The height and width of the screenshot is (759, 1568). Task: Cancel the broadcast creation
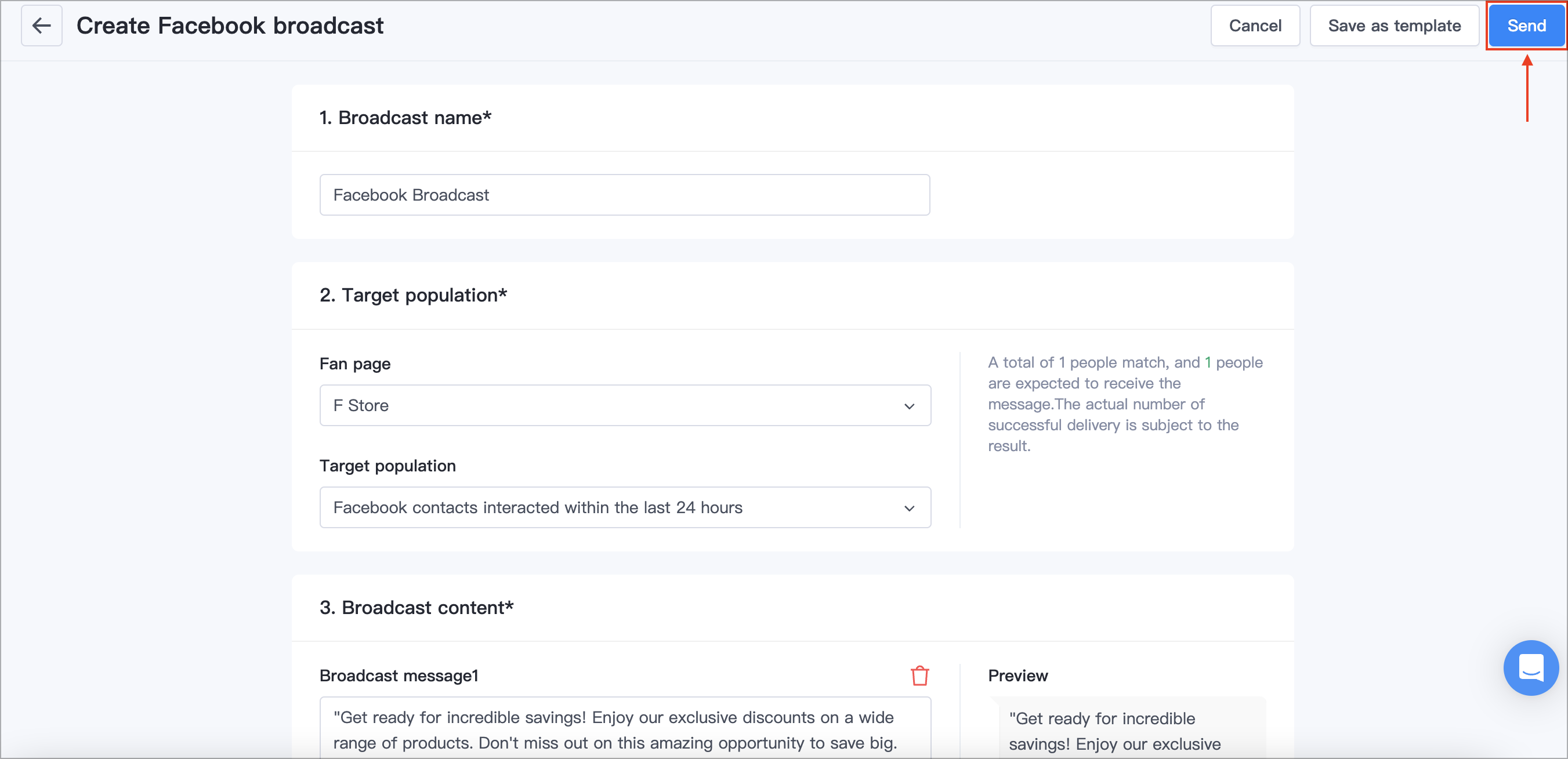point(1255,26)
